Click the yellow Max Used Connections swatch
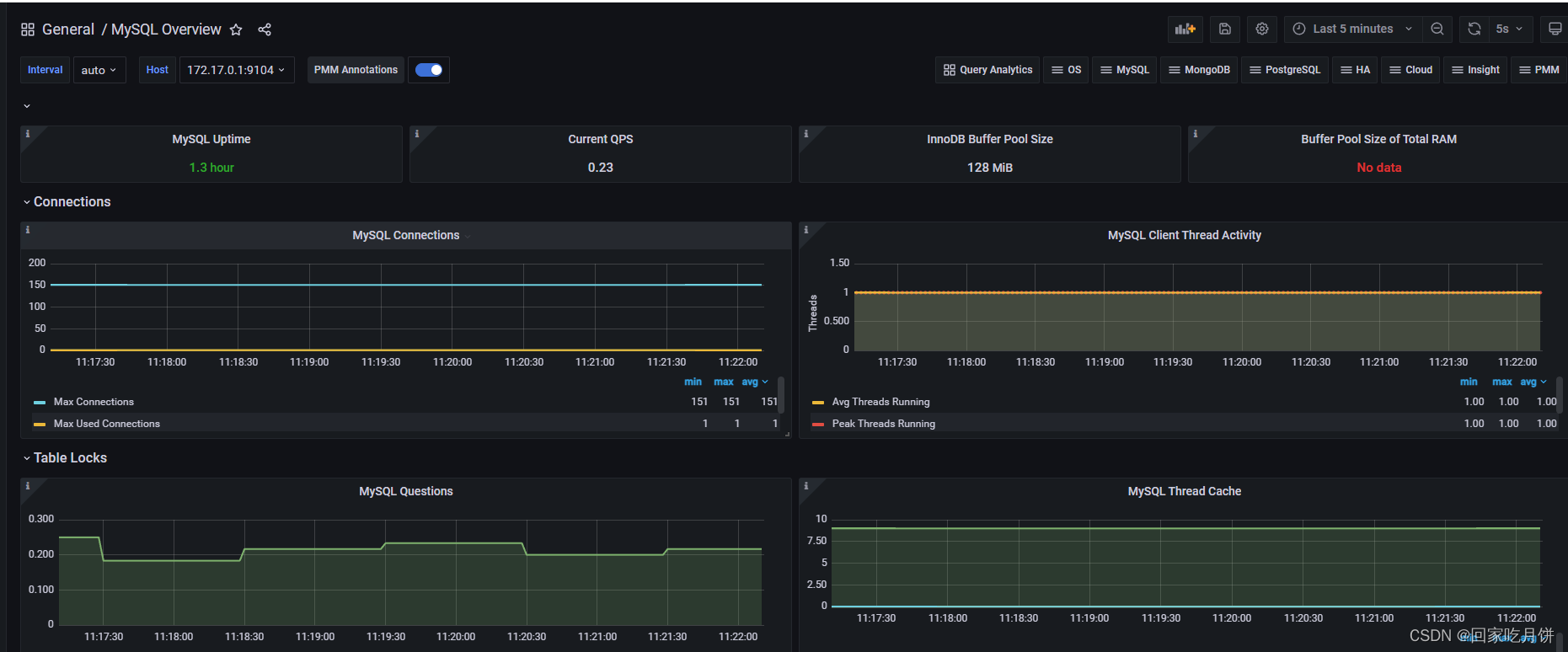This screenshot has width=1568, height=652. [40, 425]
